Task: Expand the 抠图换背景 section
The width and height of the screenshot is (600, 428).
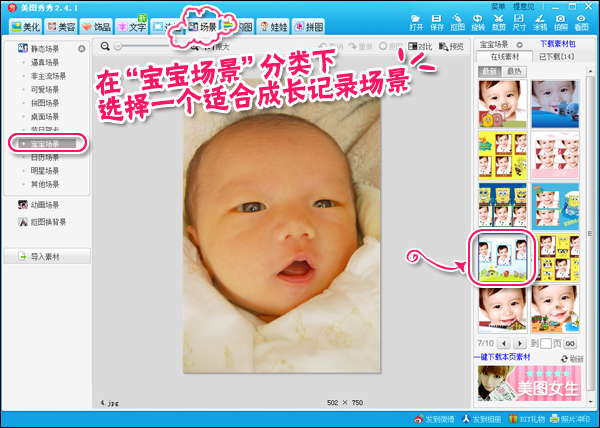Action: point(46,221)
